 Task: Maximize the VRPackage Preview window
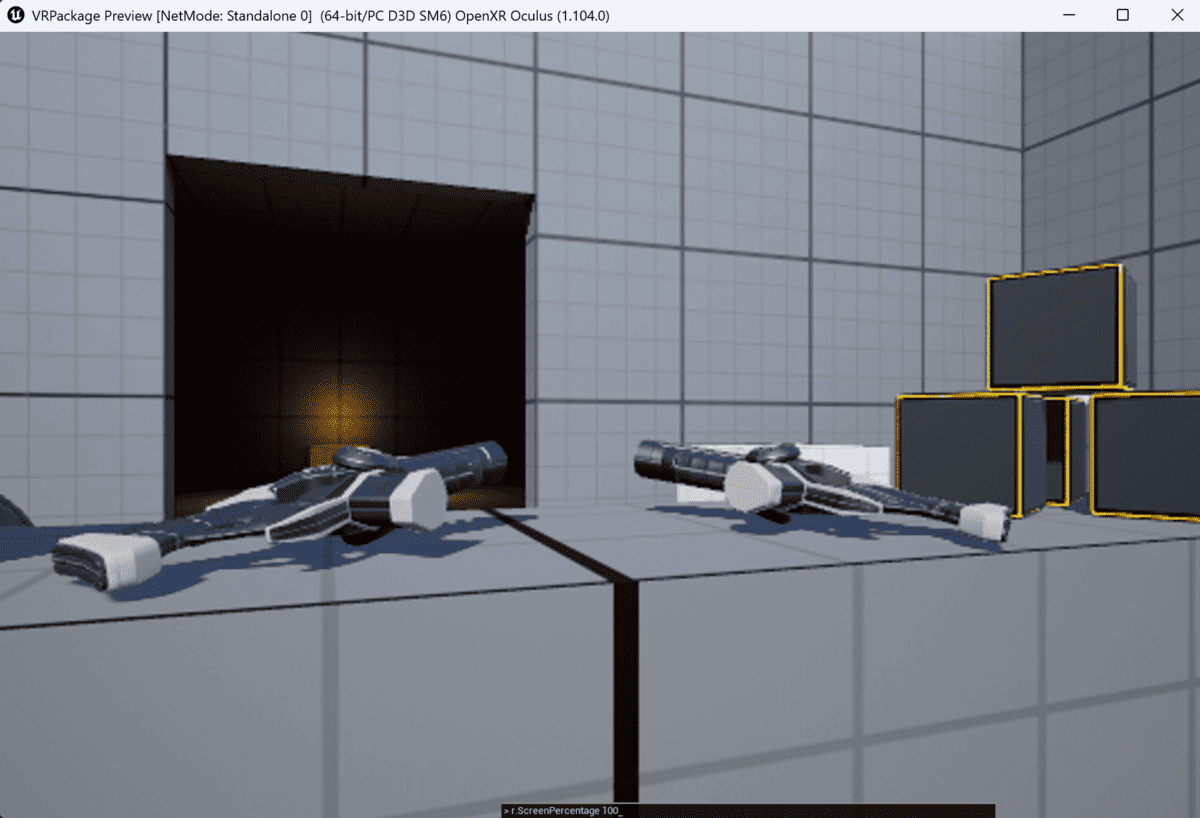point(1122,15)
